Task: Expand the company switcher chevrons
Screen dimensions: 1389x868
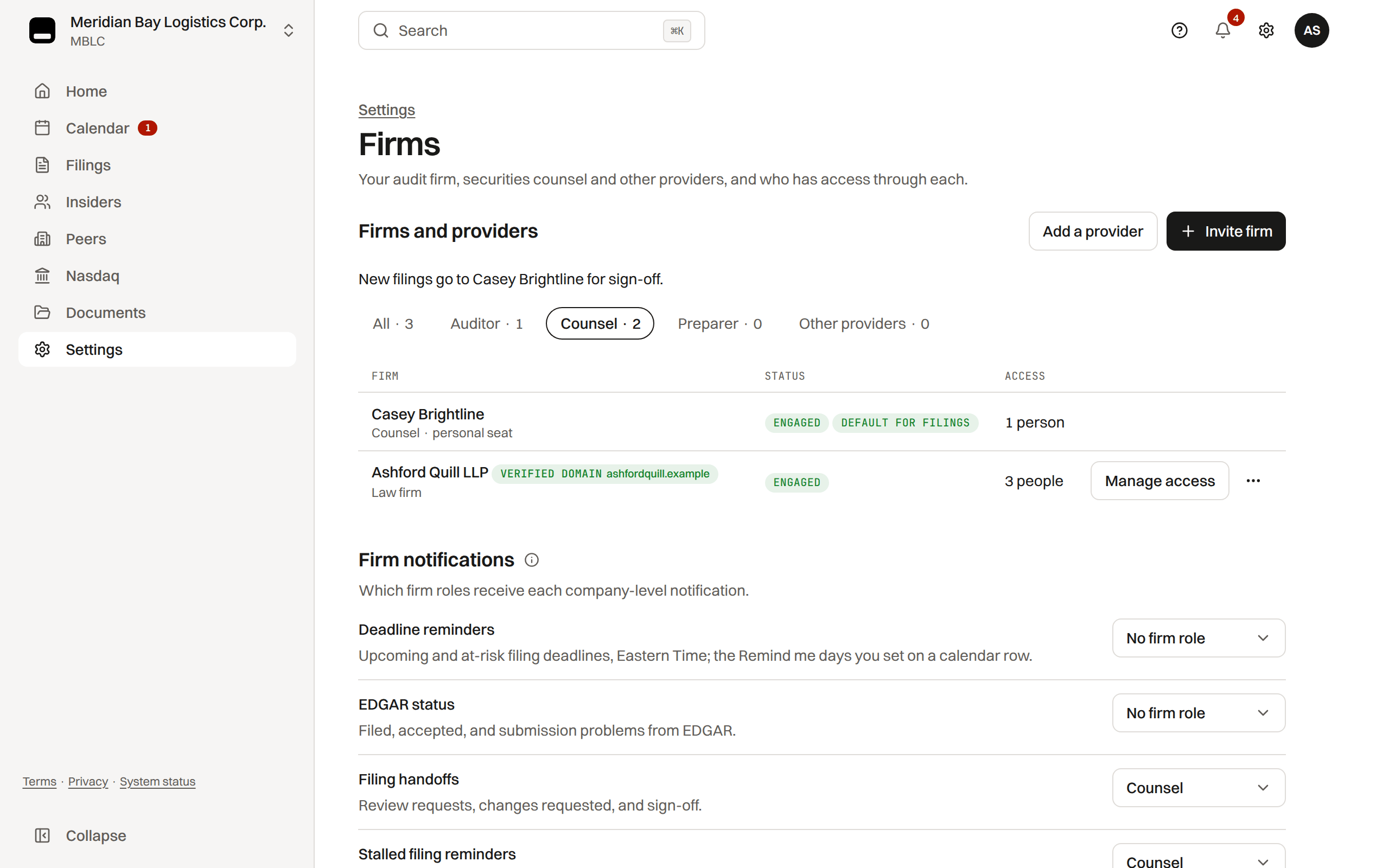Action: click(x=289, y=30)
